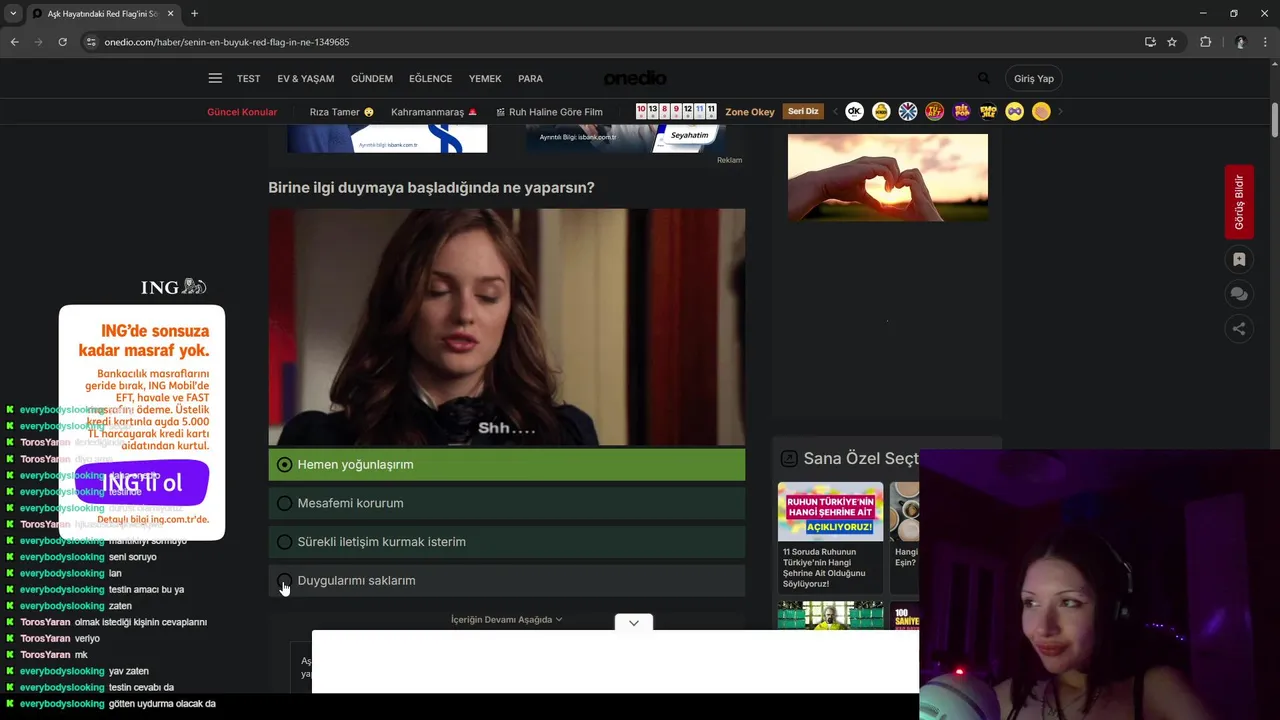This screenshot has width=1280, height=720.
Task: Click the share icon in side rail
Action: pyautogui.click(x=1239, y=328)
